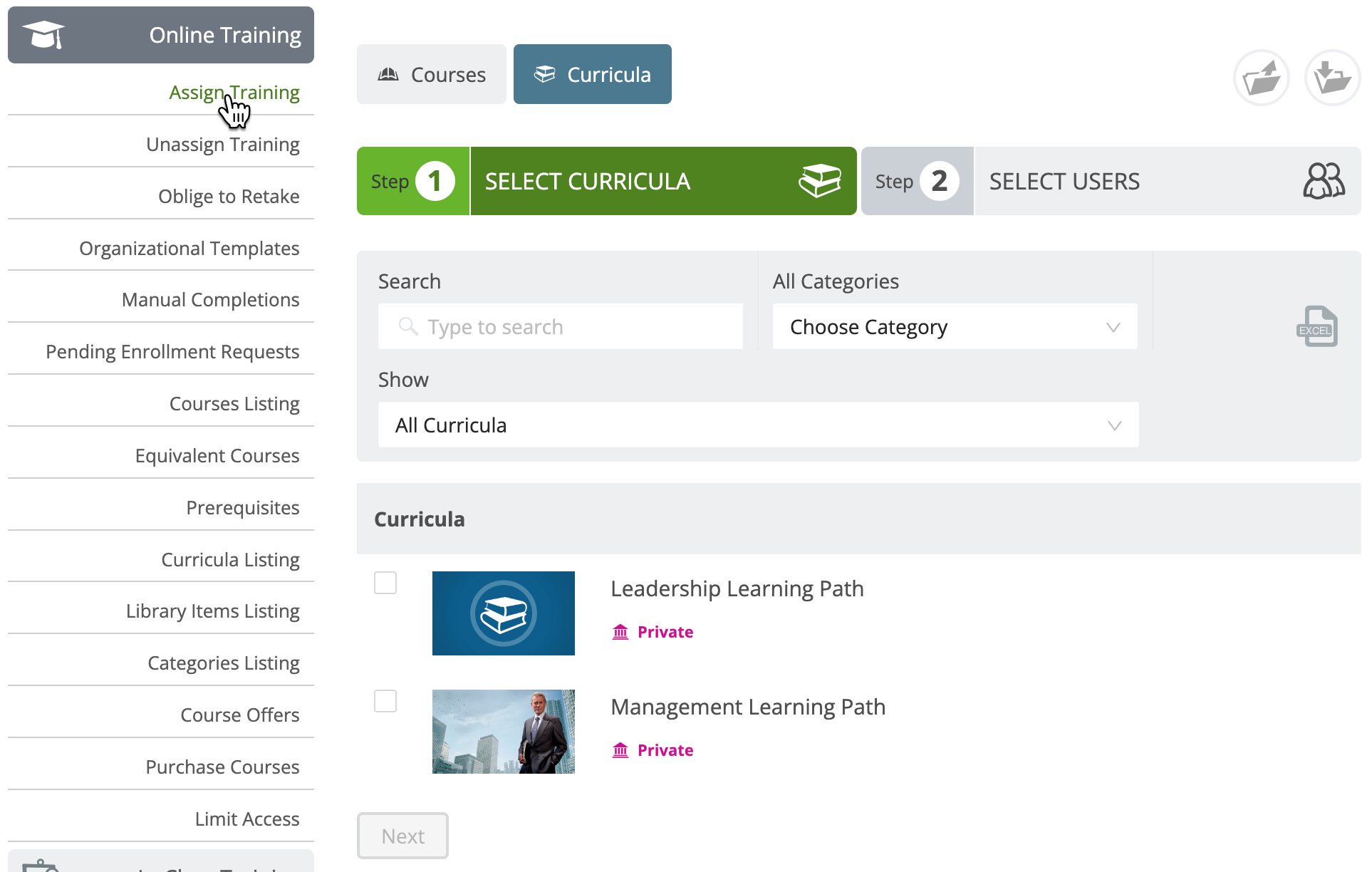Click the Private institution icon under Leadership Learning Path
Image resolution: width=1372 pixels, height=872 pixels.
[x=620, y=632]
